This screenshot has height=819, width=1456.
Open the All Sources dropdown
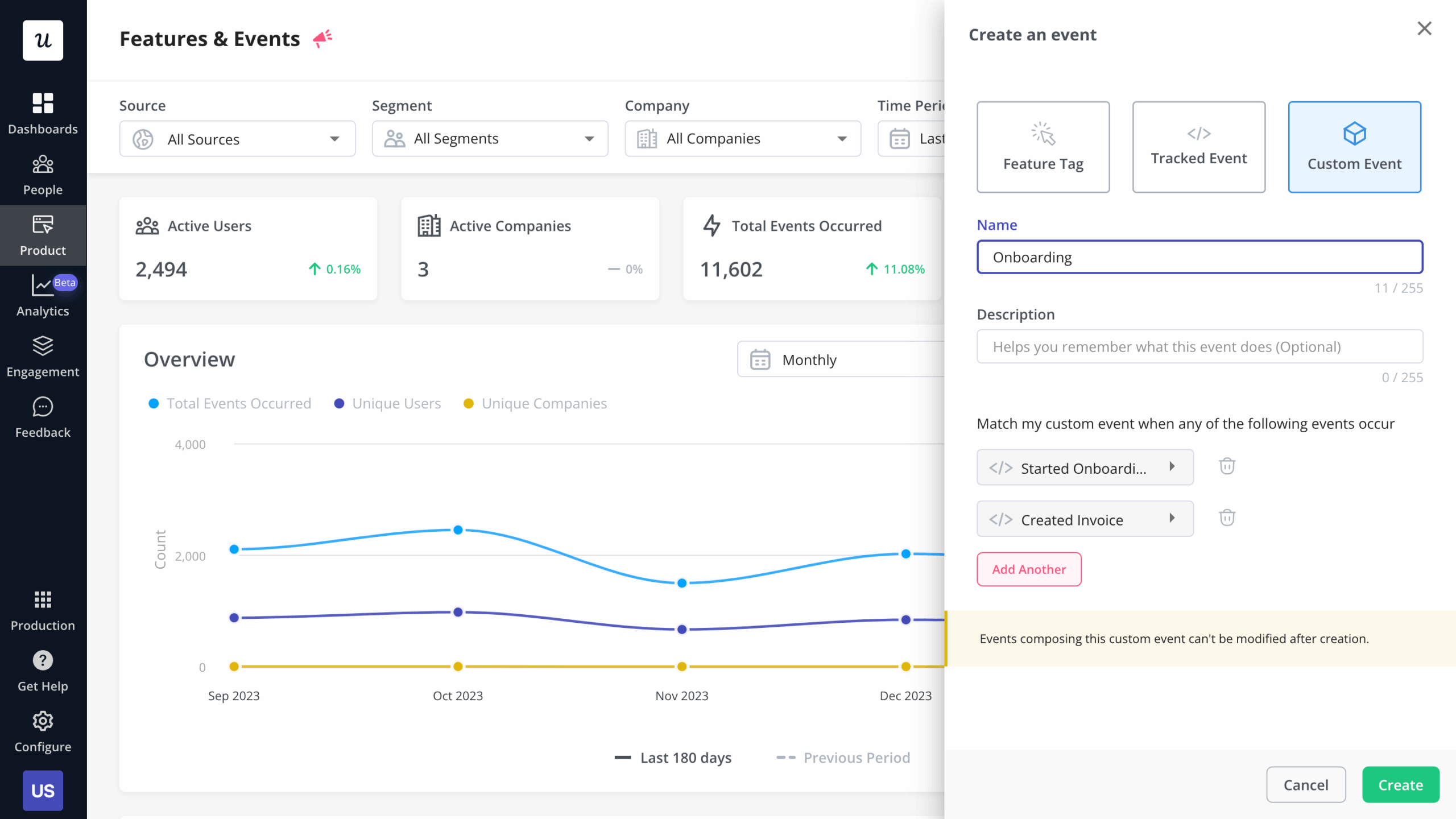tap(237, 138)
